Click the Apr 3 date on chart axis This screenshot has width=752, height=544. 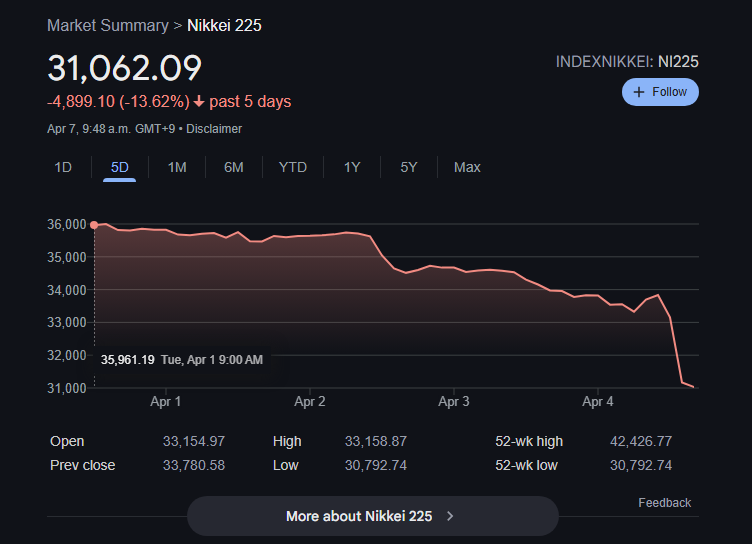point(453,402)
